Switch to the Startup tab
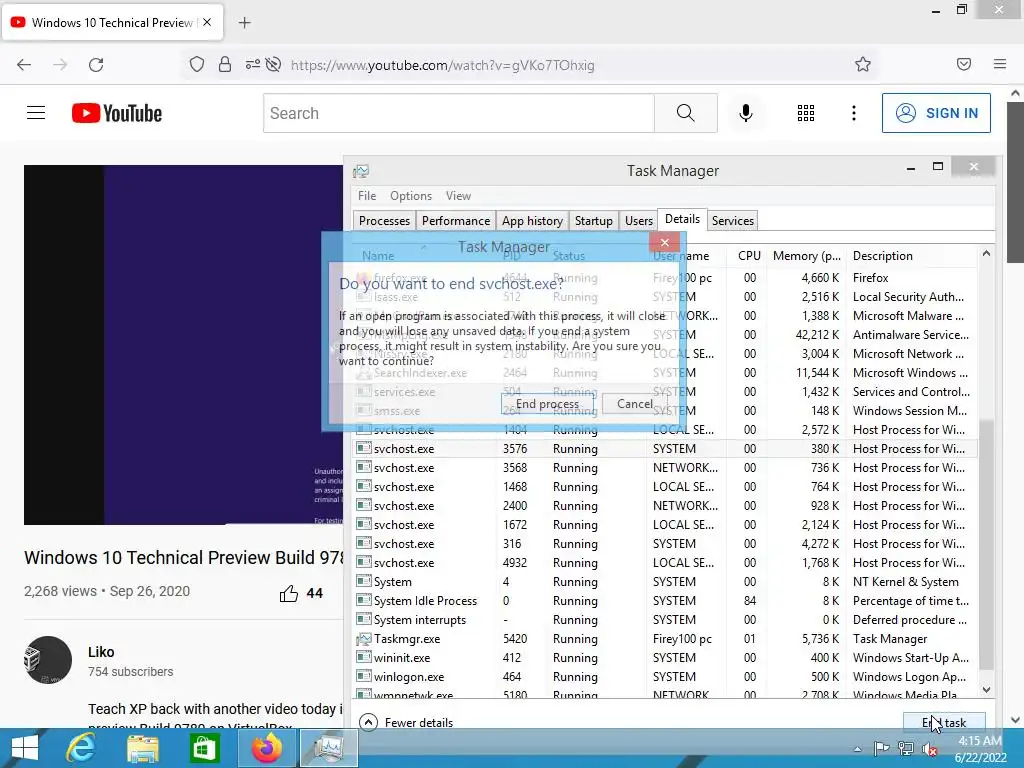1024x768 pixels. (x=594, y=221)
